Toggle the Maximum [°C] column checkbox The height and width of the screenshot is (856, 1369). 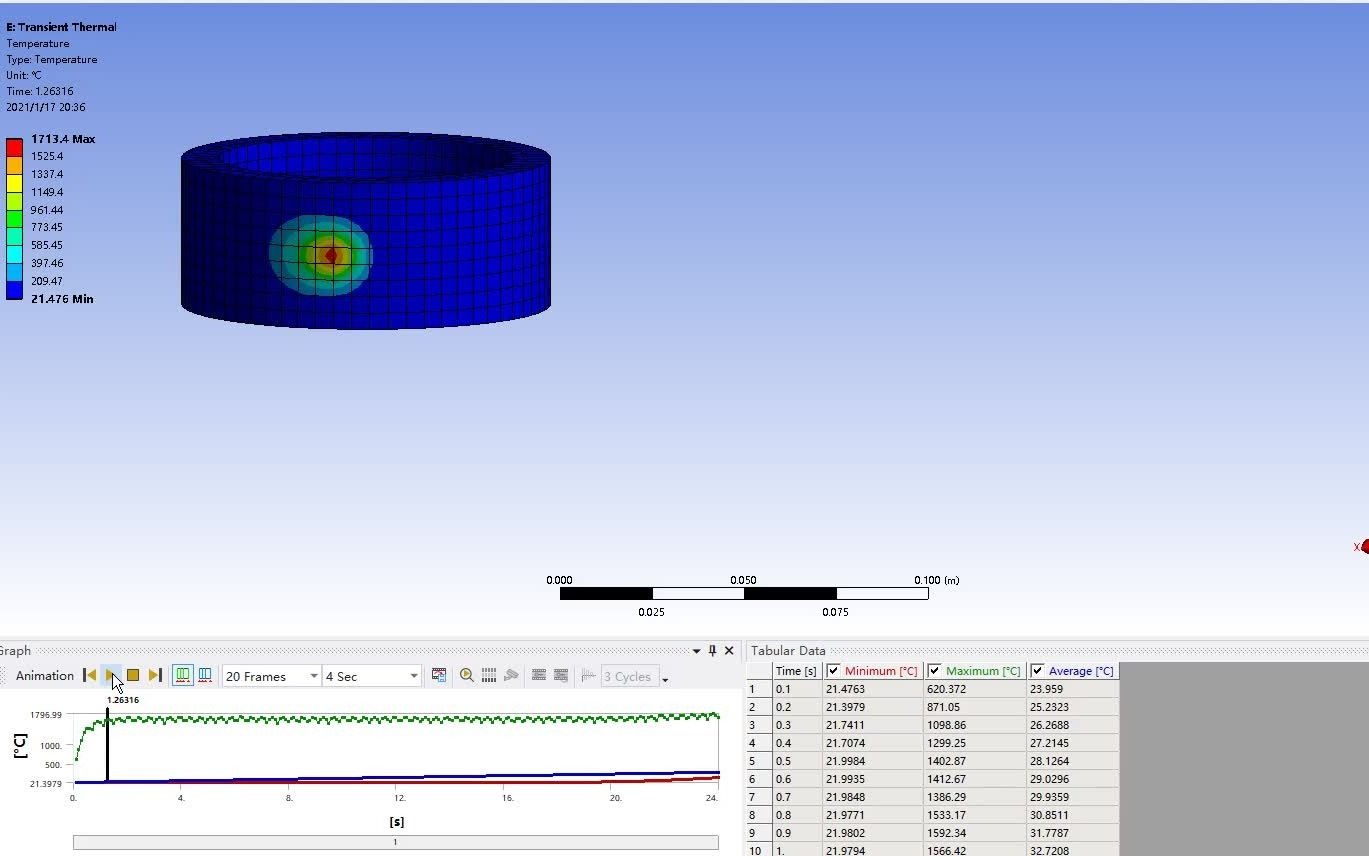click(x=934, y=671)
